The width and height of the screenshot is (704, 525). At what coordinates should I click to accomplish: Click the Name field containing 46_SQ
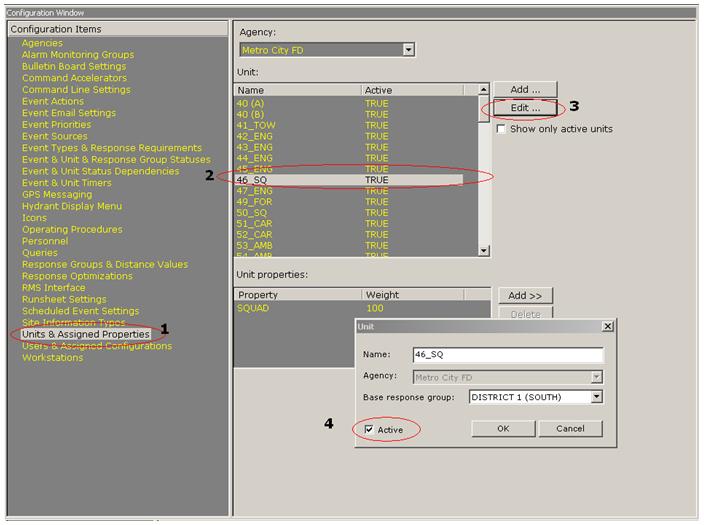click(507, 355)
